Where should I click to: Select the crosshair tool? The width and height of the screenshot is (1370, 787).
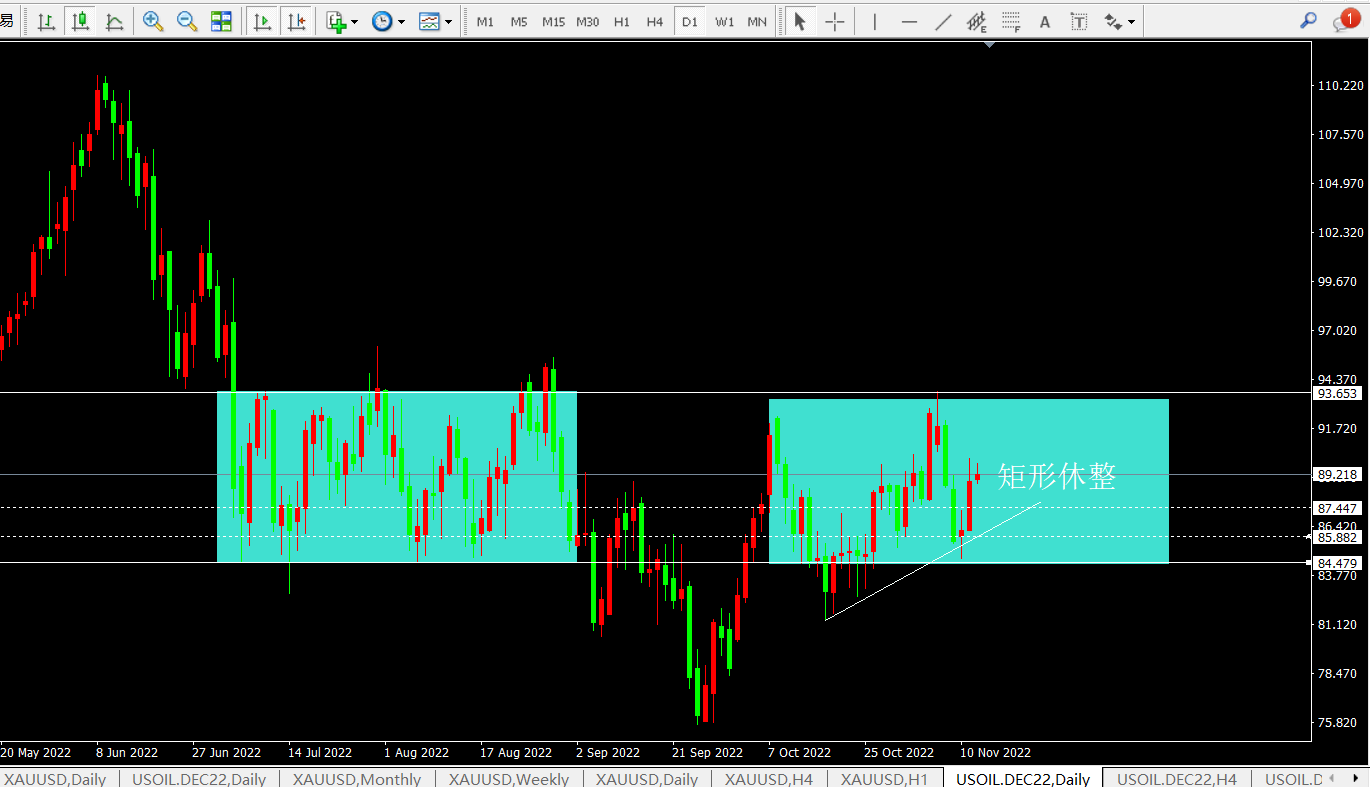834,21
